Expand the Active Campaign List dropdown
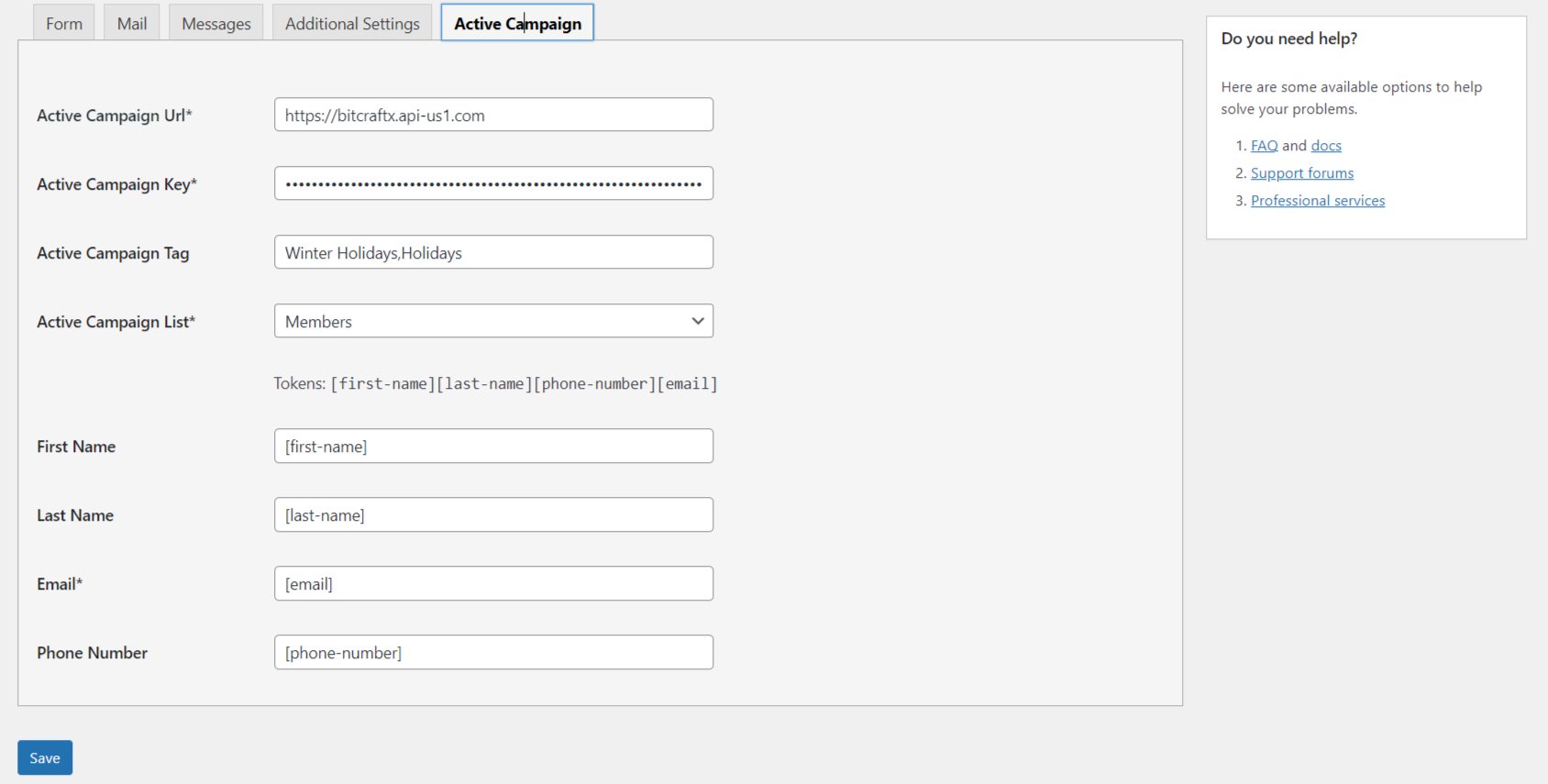 [493, 321]
